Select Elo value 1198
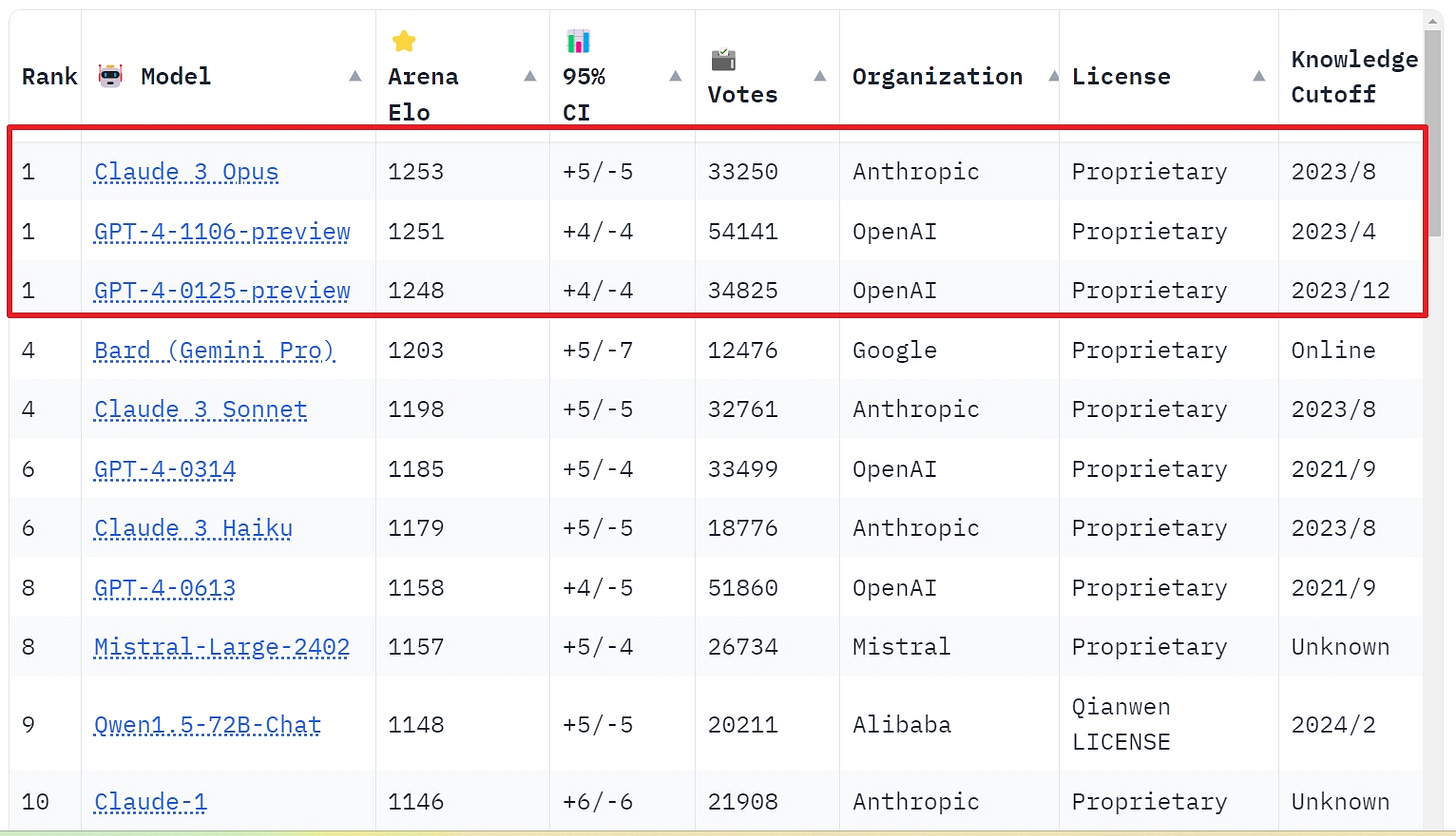The height and width of the screenshot is (836, 1456). 416,410
